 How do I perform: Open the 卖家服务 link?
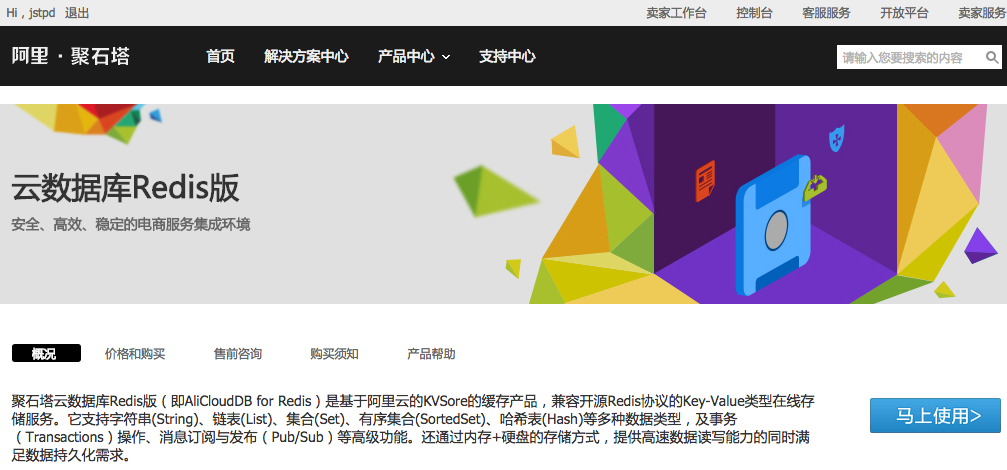982,13
